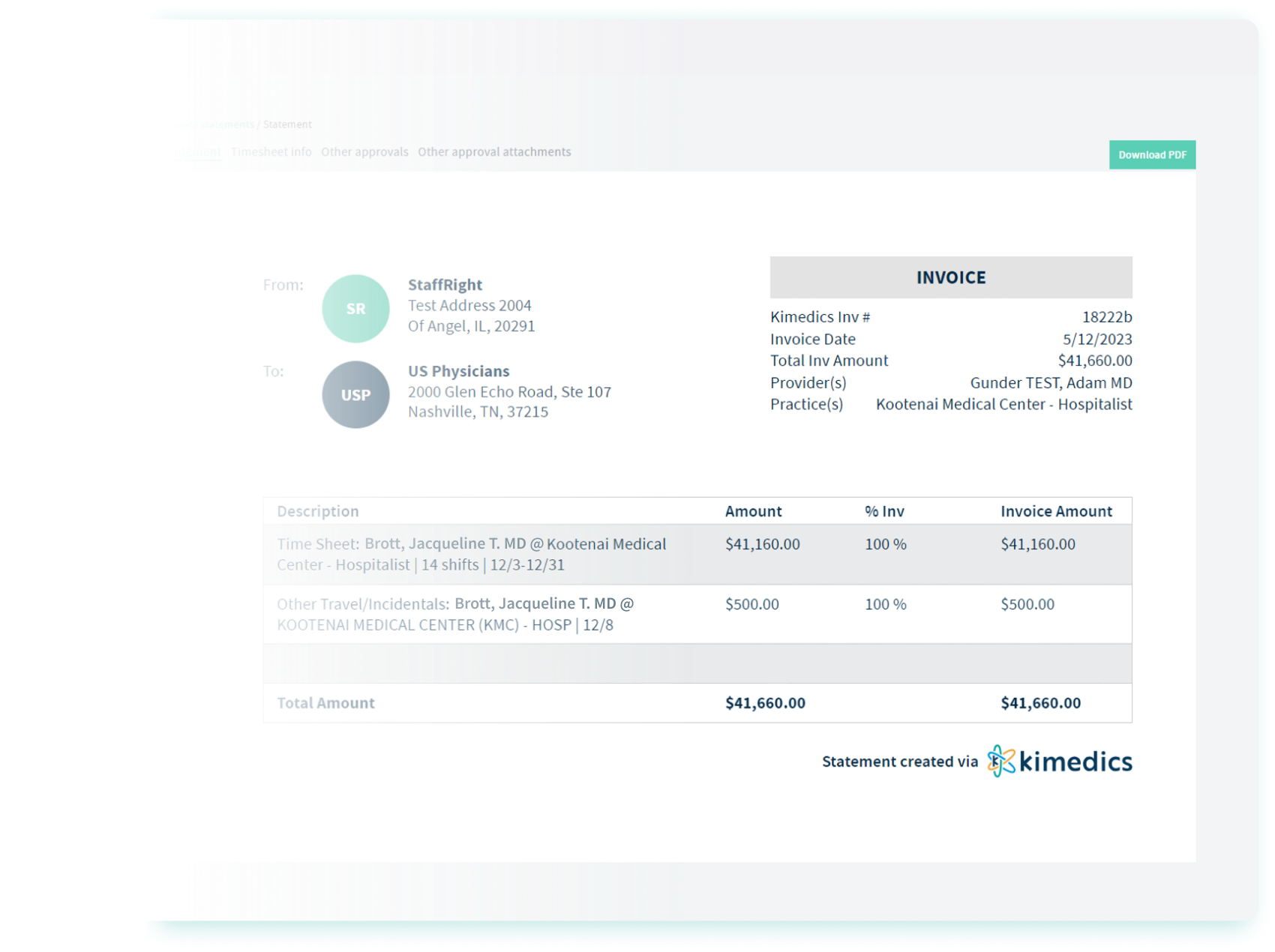Click the kimedics logo icon
1275x952 pixels.
[x=1000, y=762]
